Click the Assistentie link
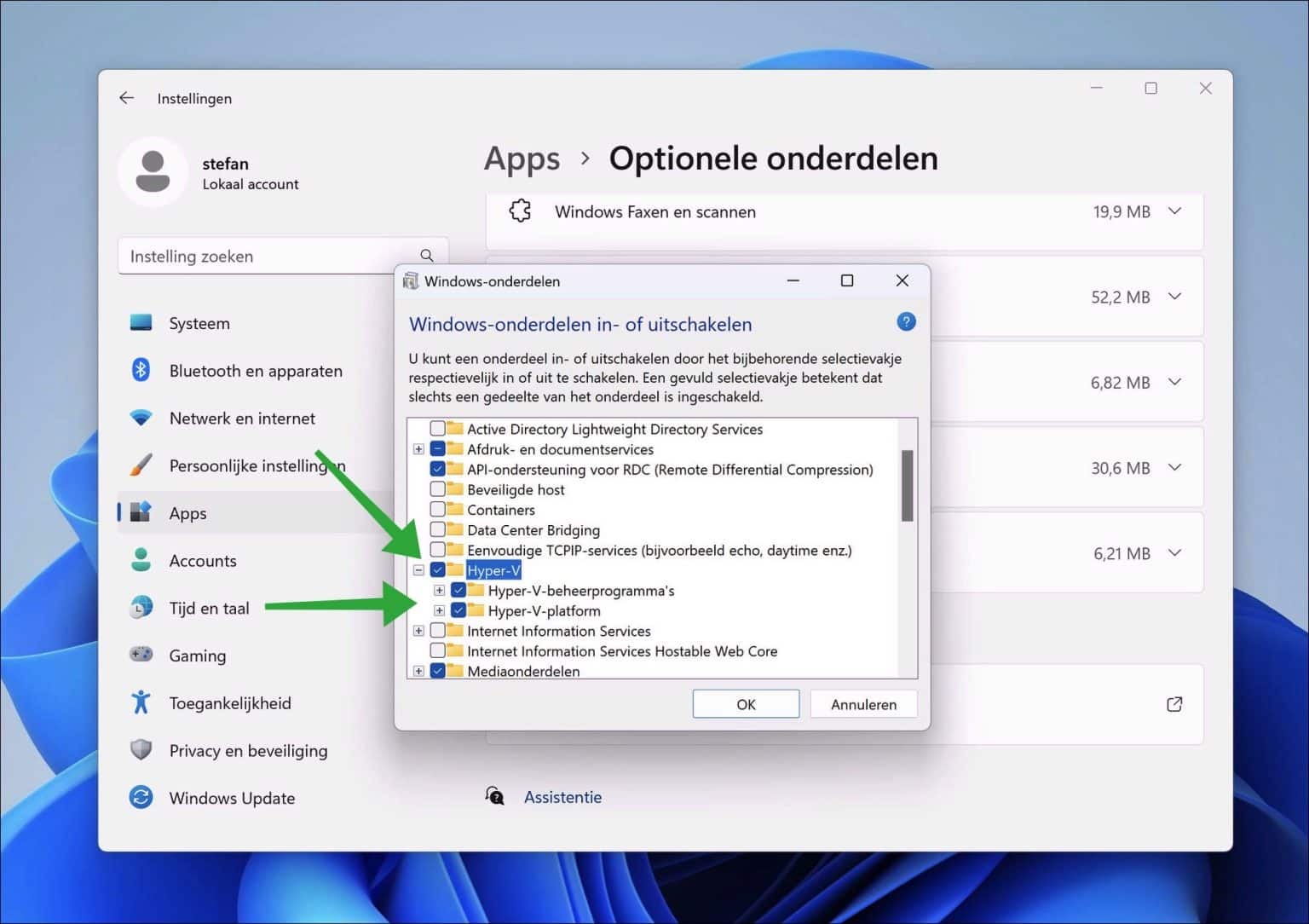The image size is (1309, 924). (562, 796)
